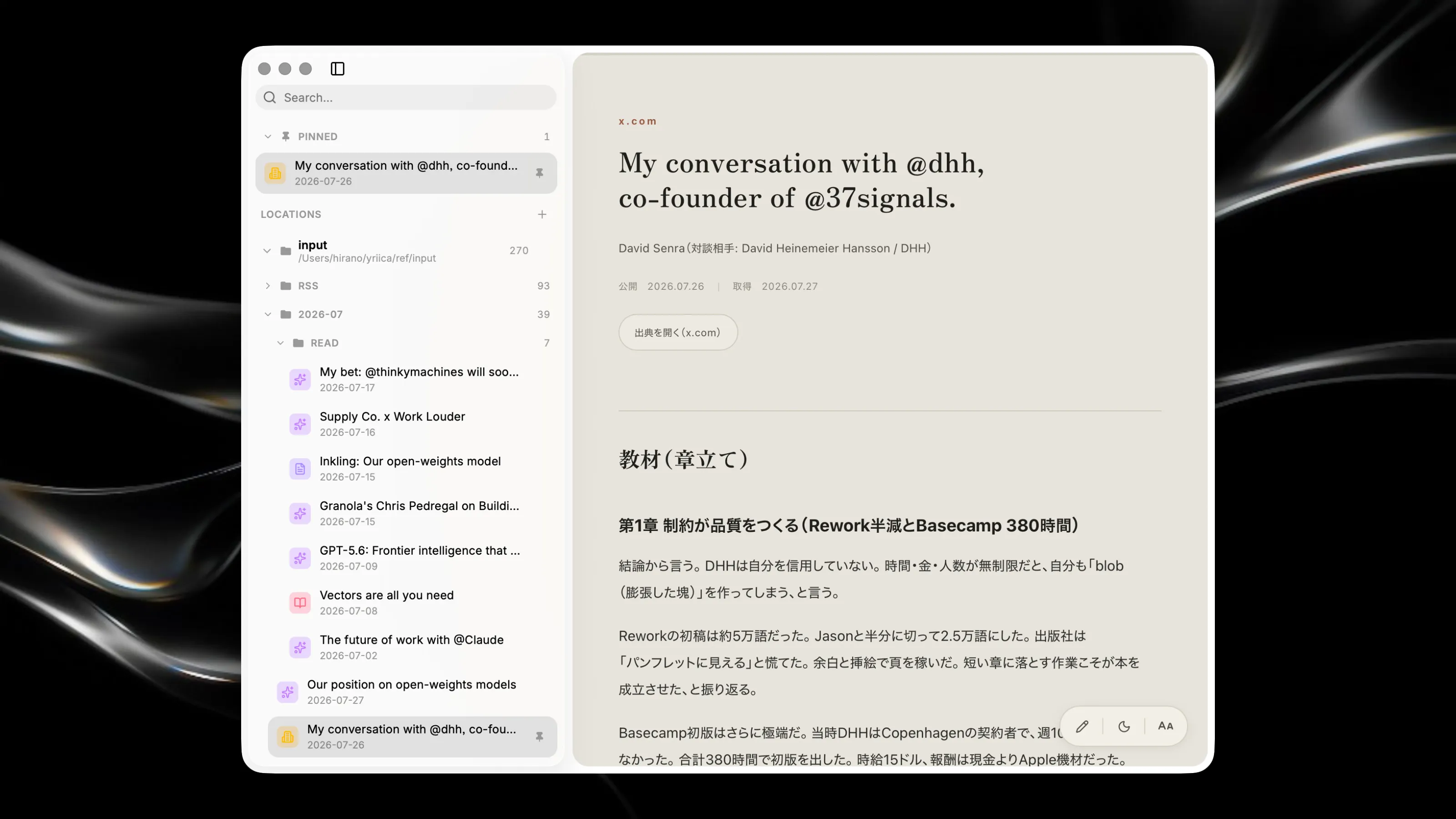Image resolution: width=1456 pixels, height=819 pixels.
Task: Click sparkle icon of Granola's Chris Pedregal item
Action: 300,513
